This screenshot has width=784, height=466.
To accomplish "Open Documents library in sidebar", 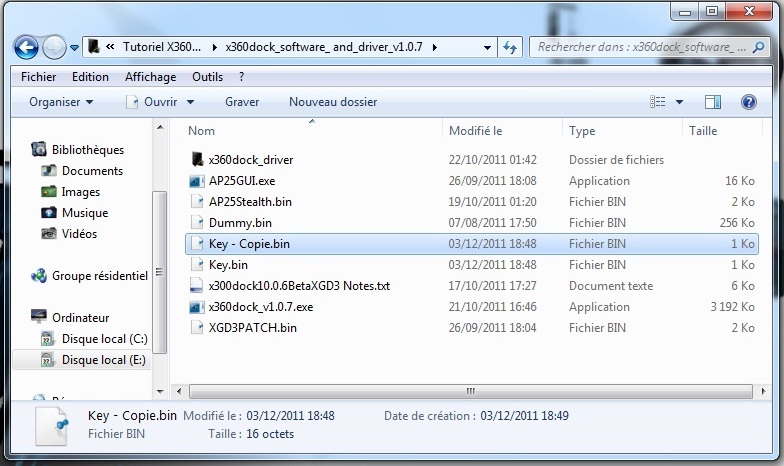I will click(92, 171).
